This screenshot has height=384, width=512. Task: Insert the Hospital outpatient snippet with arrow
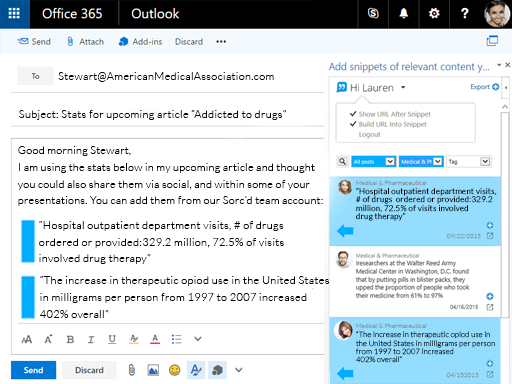pos(345,231)
